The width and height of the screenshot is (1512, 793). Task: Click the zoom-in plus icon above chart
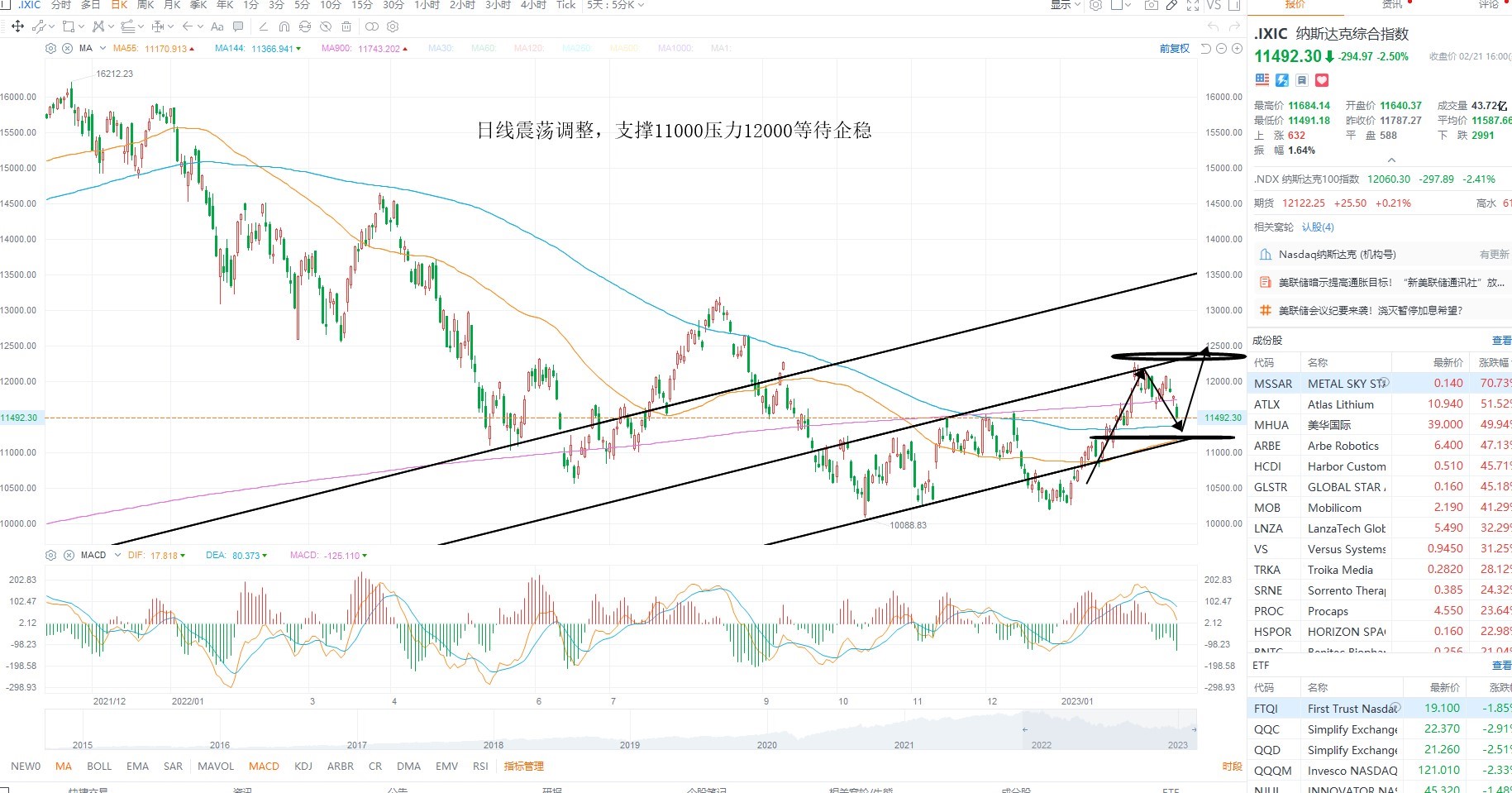tap(1237, 49)
